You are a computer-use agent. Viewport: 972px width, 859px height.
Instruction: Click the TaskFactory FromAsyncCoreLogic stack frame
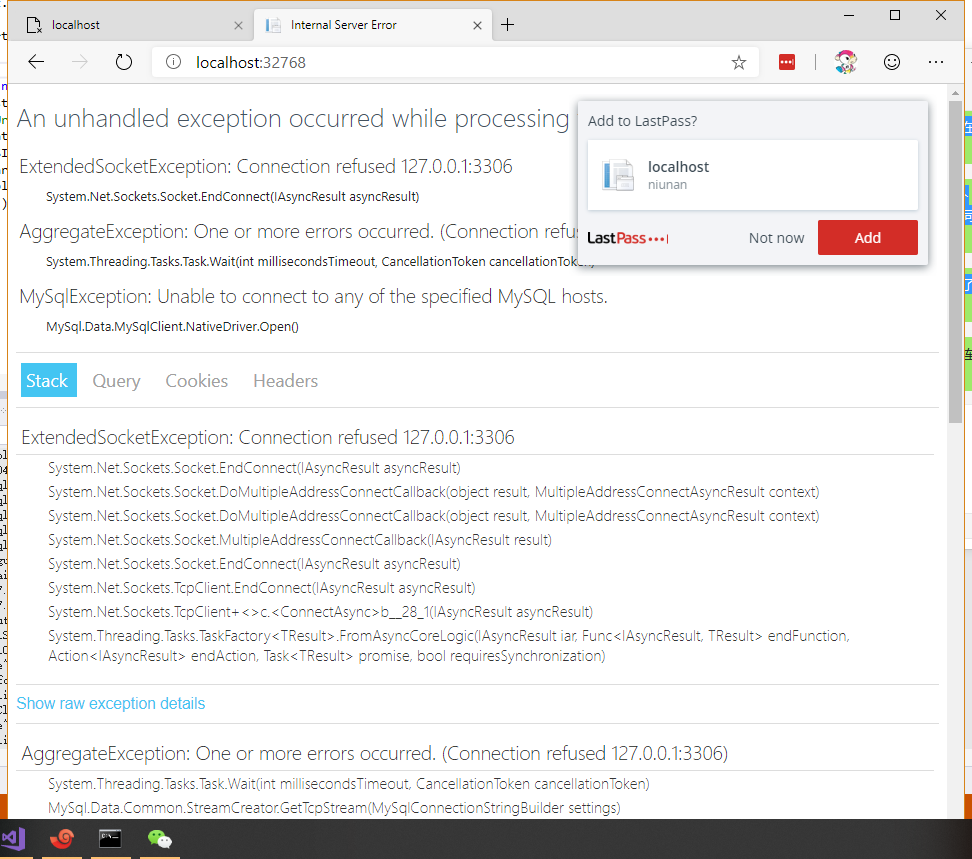pos(449,646)
